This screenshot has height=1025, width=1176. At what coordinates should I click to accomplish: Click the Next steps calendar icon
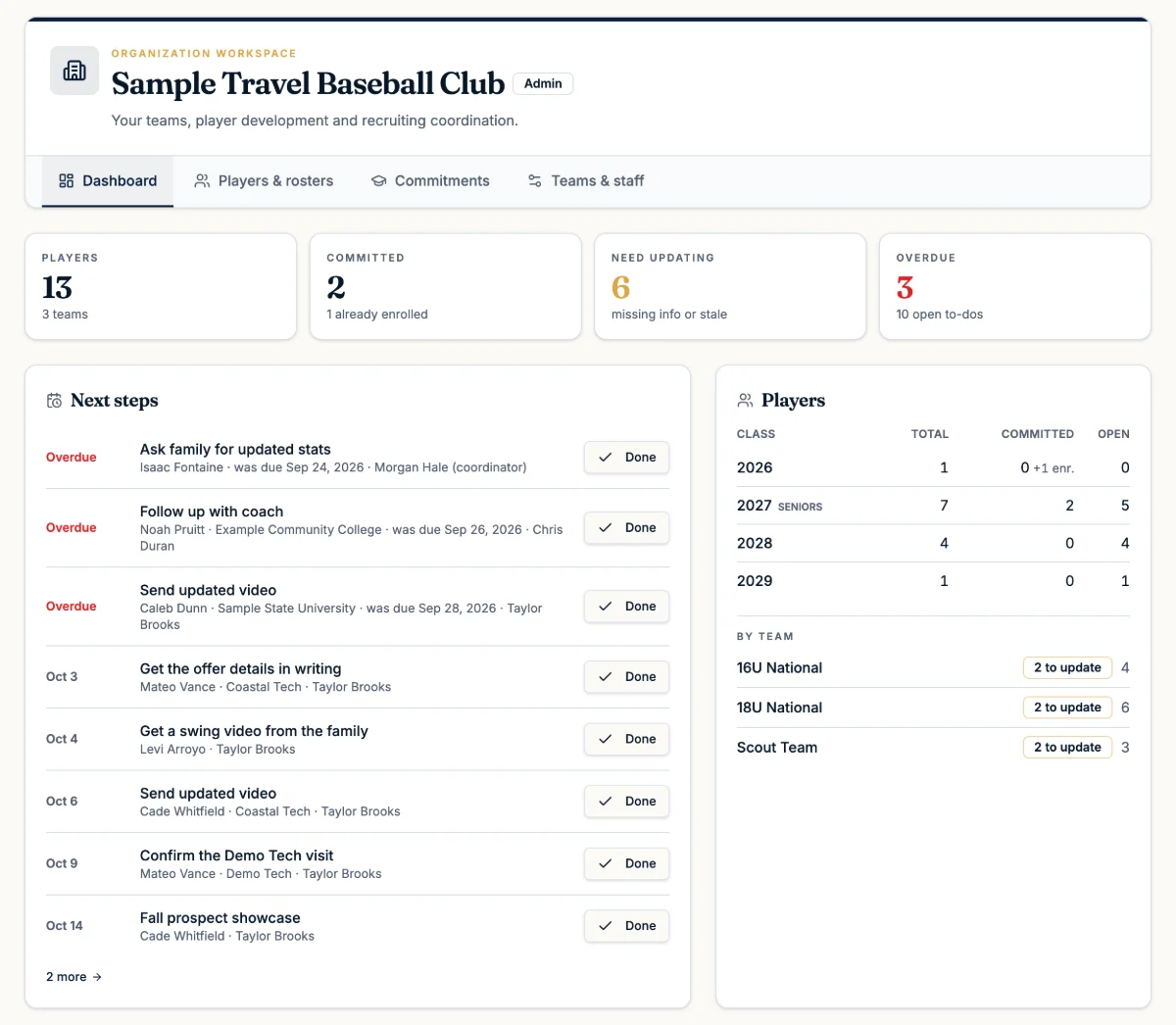tap(54, 401)
